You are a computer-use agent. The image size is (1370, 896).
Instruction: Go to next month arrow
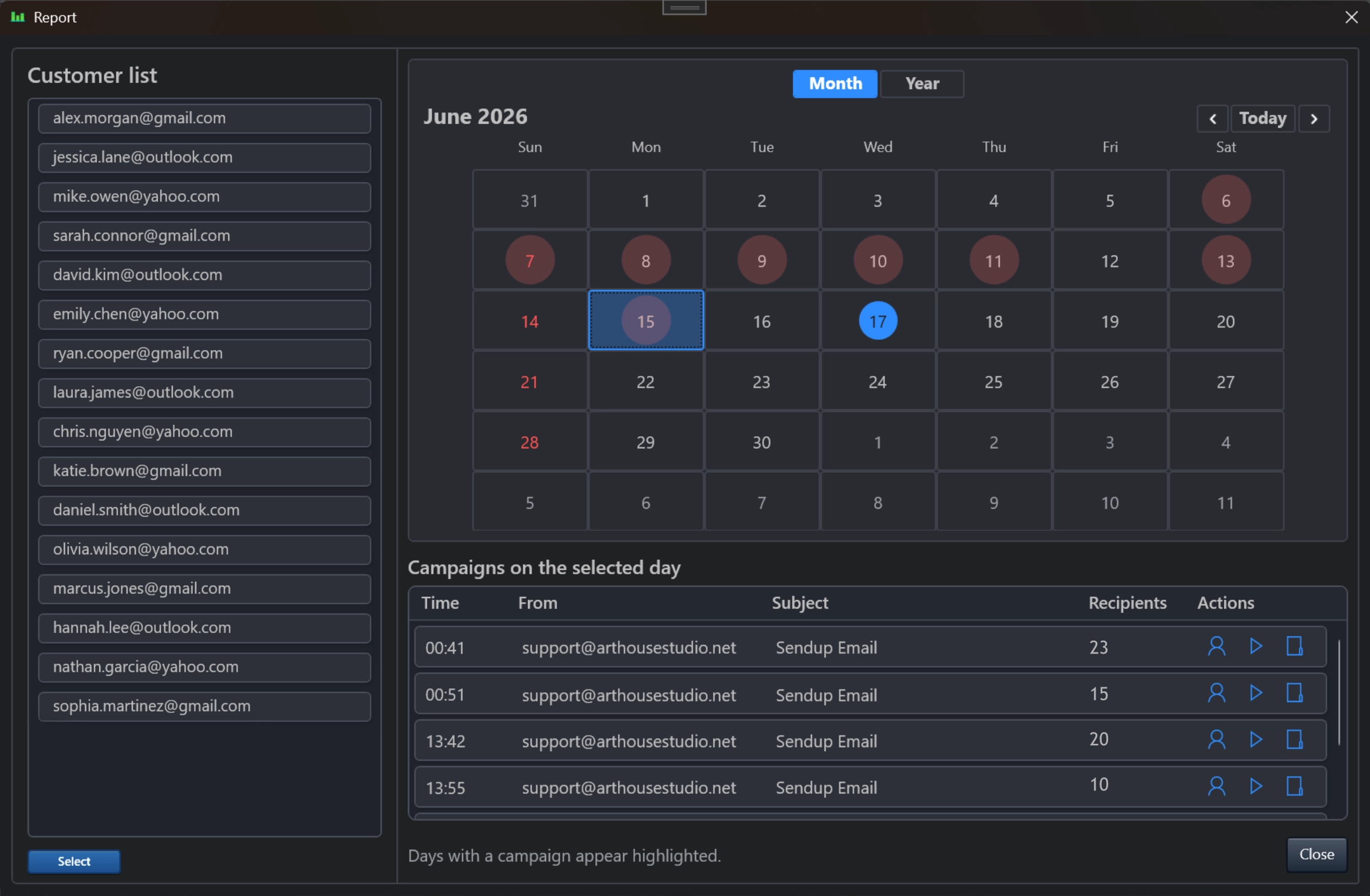pyautogui.click(x=1314, y=119)
